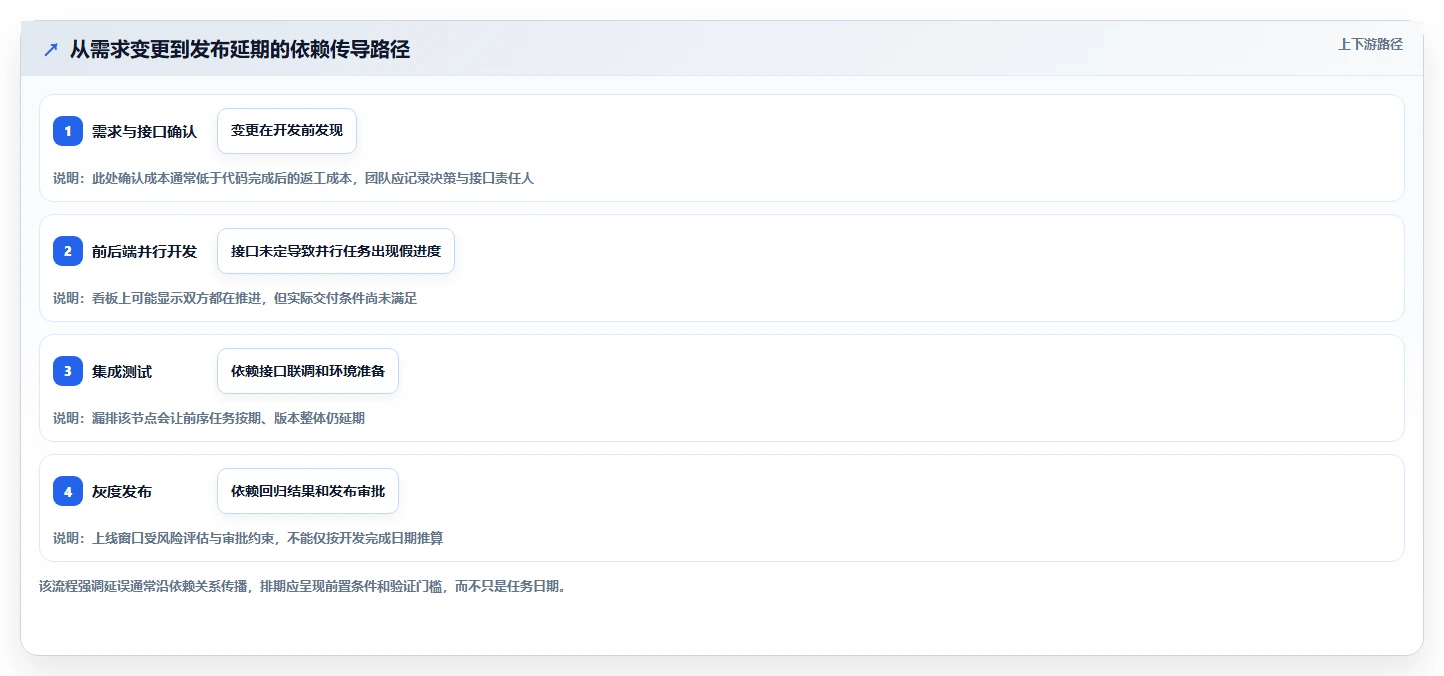Click the blue step 3 number badge
Viewport: 1444px width, 676px height.
(68, 371)
